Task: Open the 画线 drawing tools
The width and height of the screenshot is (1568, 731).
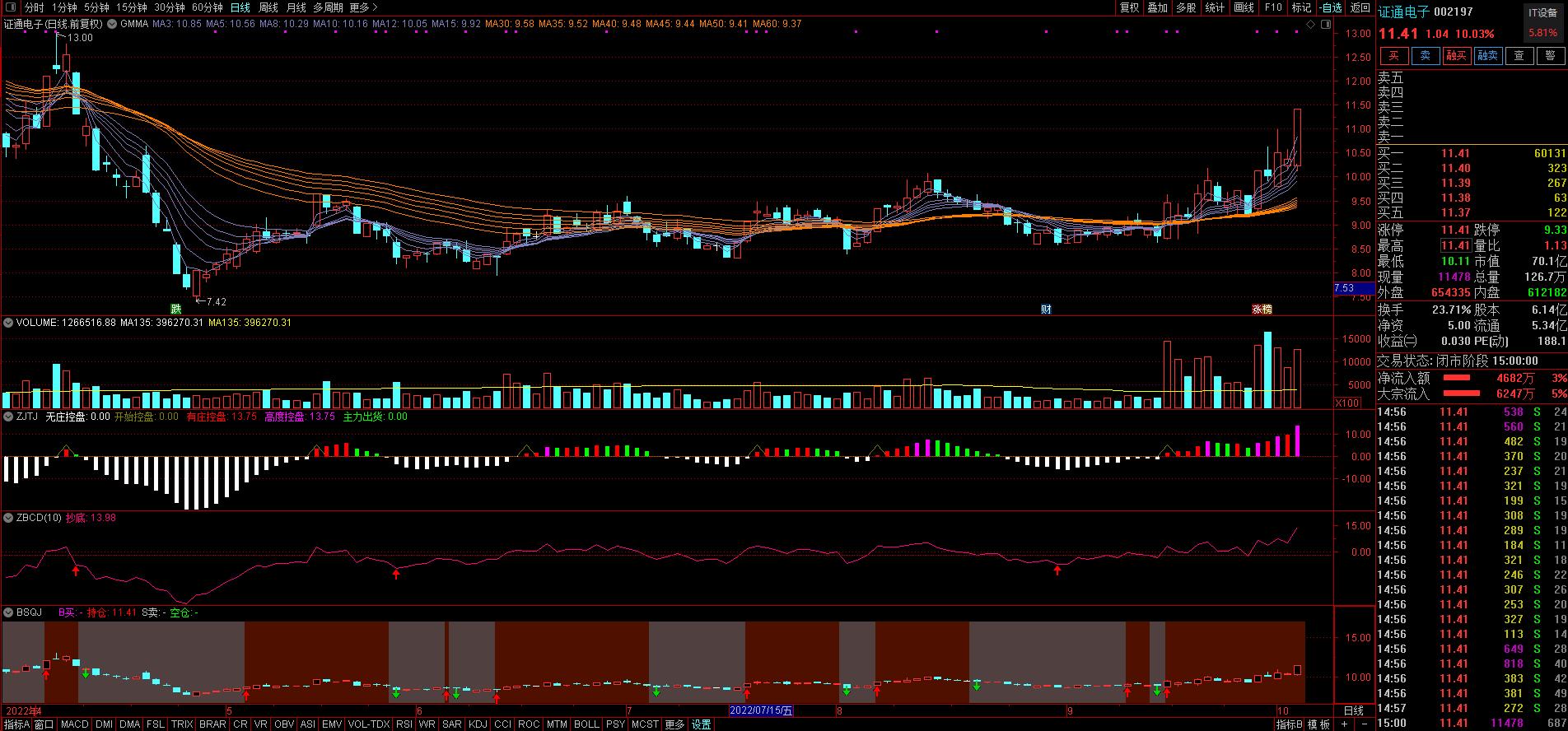Action: (x=1244, y=7)
